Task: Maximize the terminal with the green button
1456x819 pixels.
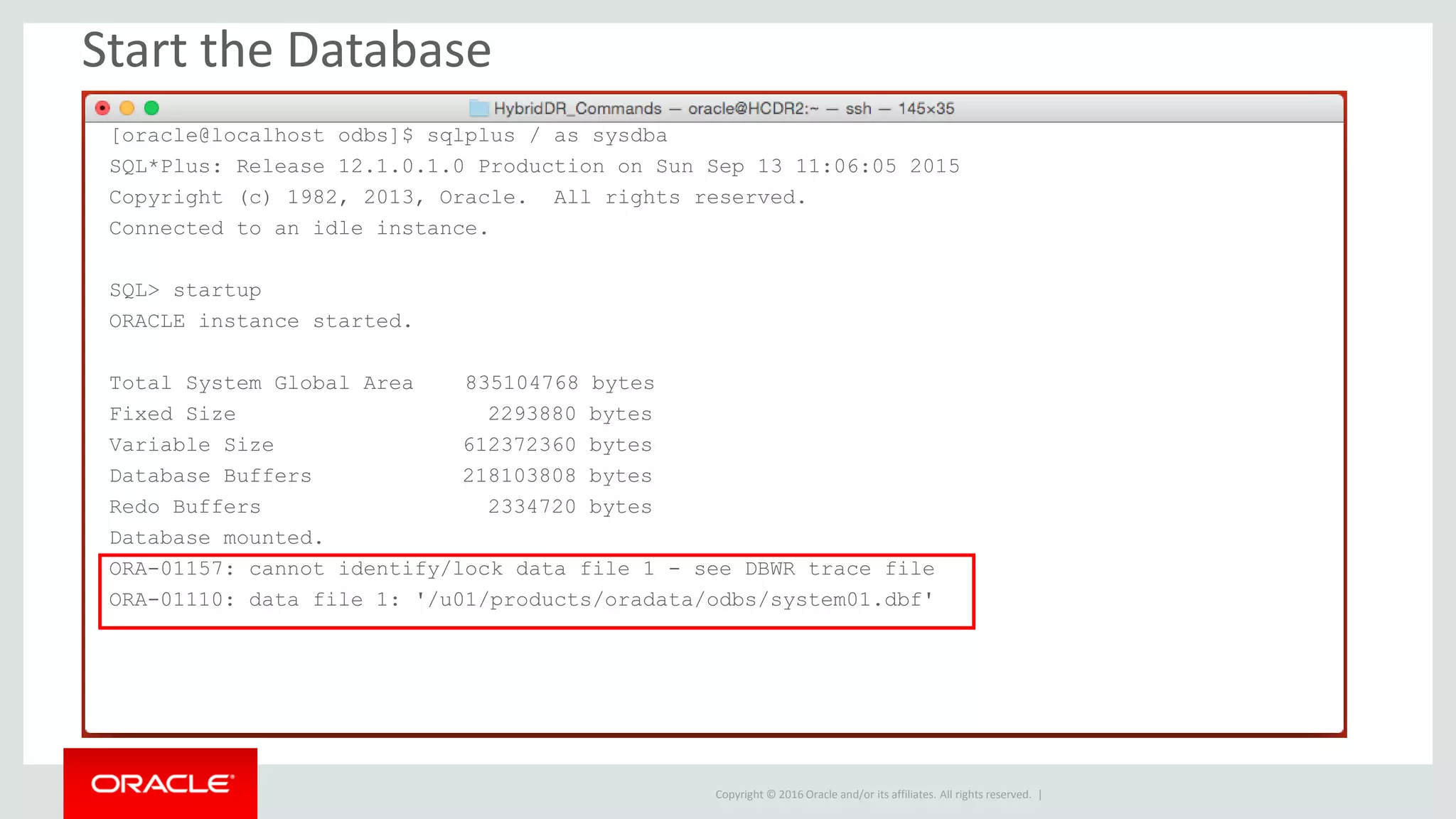Action: tap(151, 108)
